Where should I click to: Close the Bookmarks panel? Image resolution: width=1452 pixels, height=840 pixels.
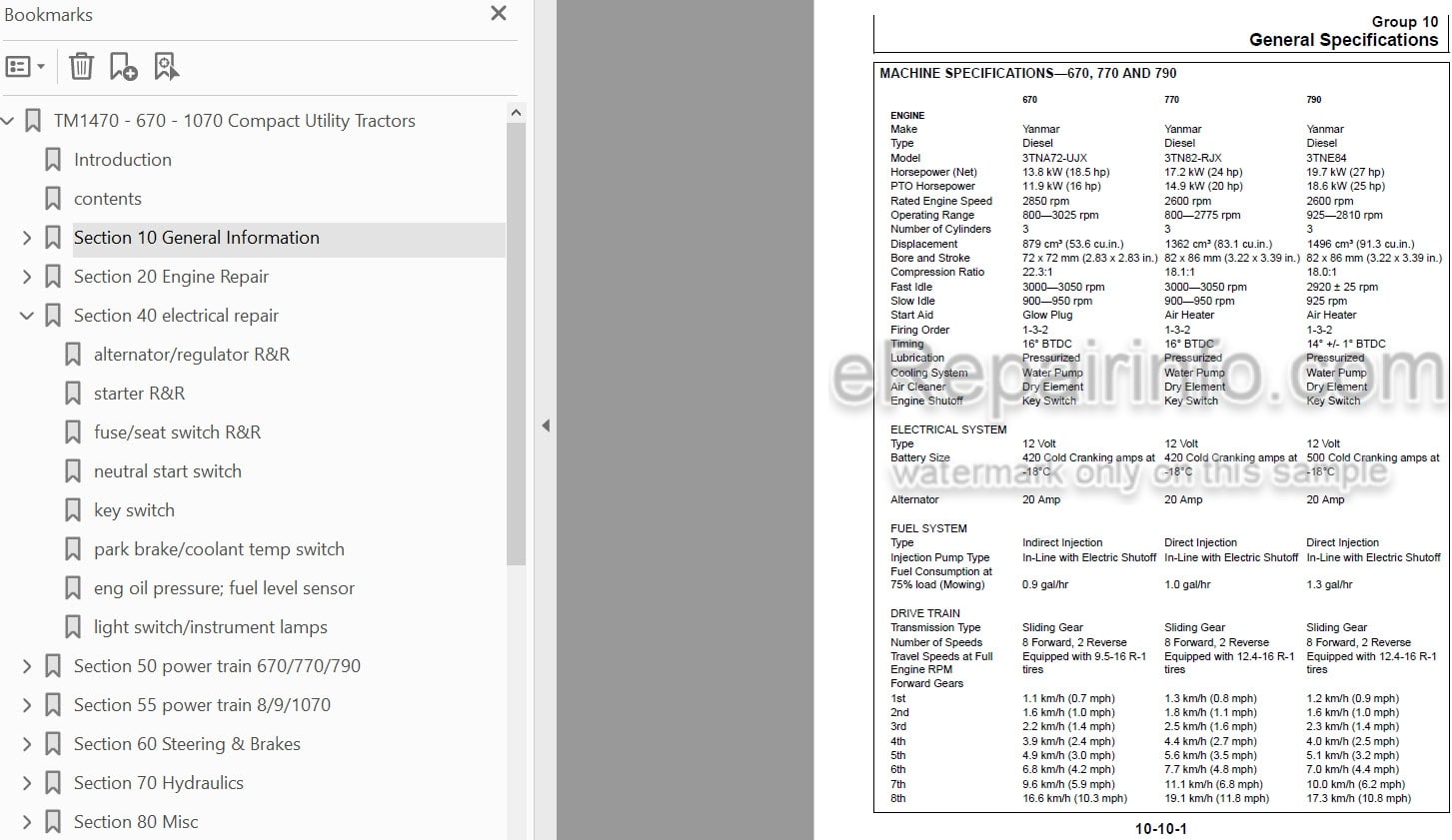(499, 13)
